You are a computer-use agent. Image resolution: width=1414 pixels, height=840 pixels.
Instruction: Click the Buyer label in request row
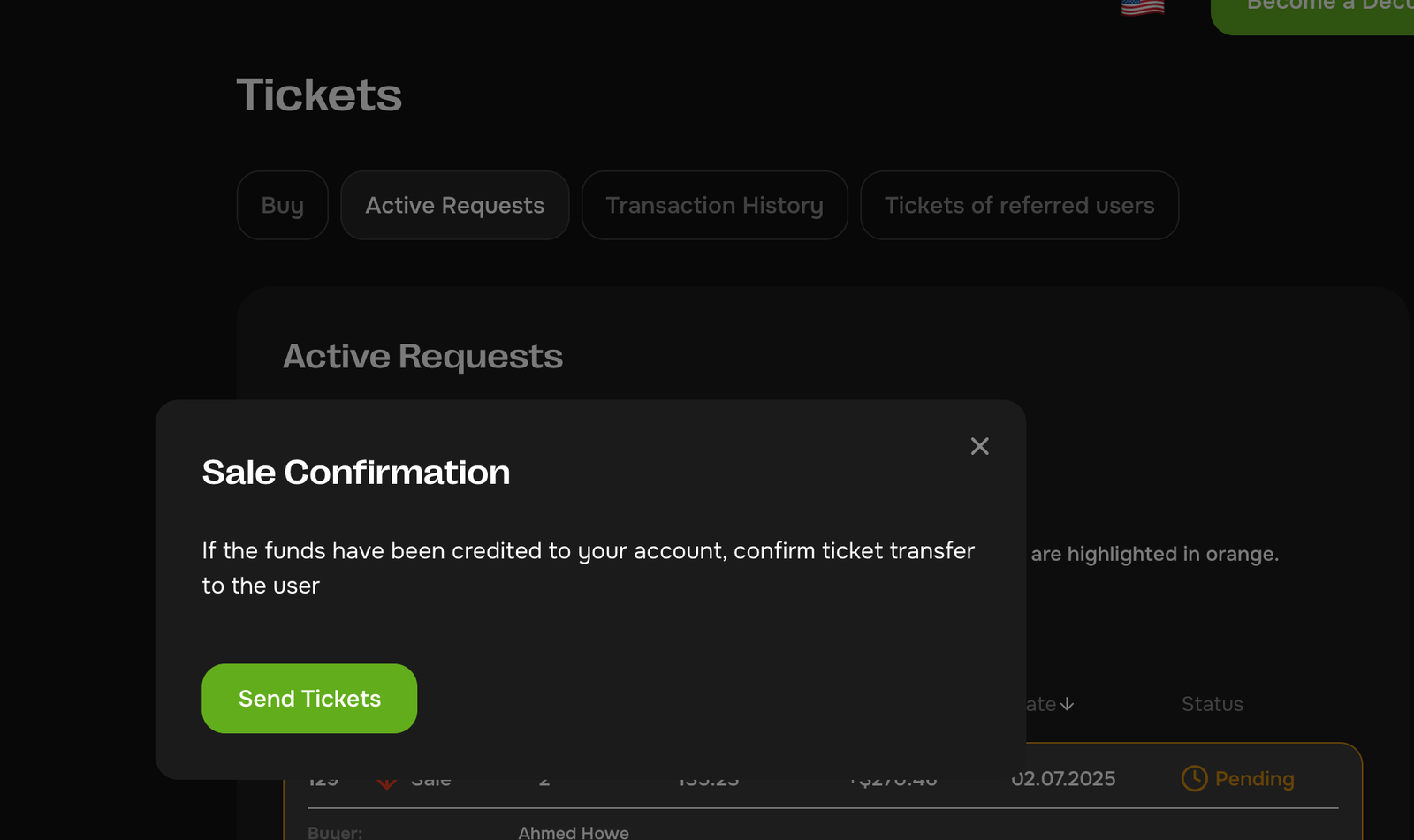pos(335,832)
